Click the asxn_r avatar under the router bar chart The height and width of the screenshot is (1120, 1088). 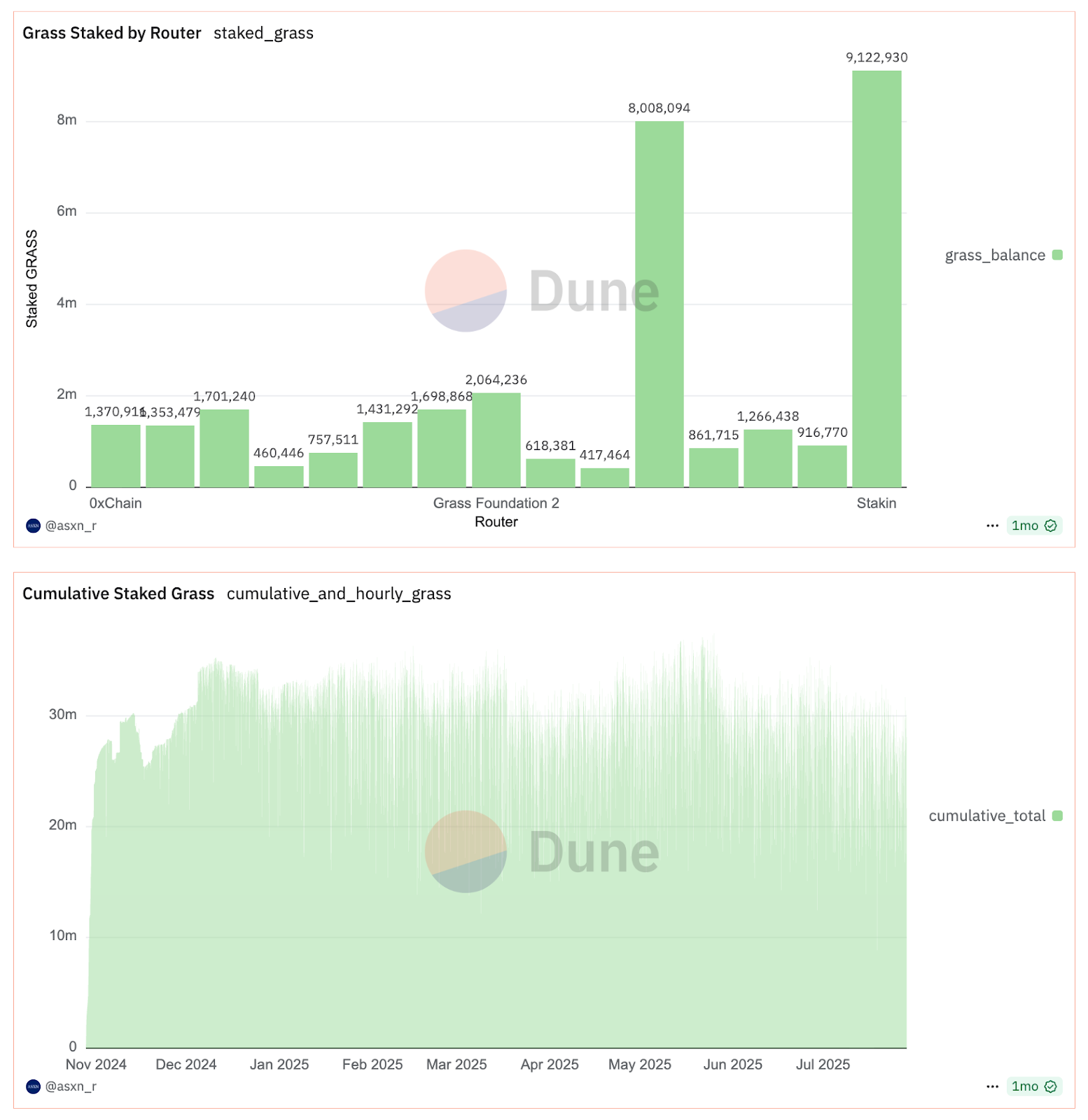(x=33, y=526)
